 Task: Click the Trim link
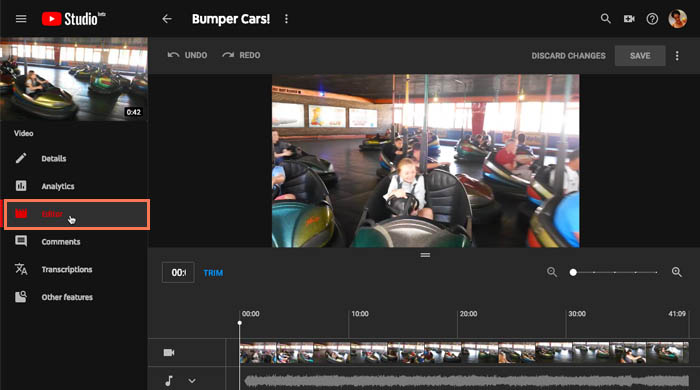tap(213, 273)
